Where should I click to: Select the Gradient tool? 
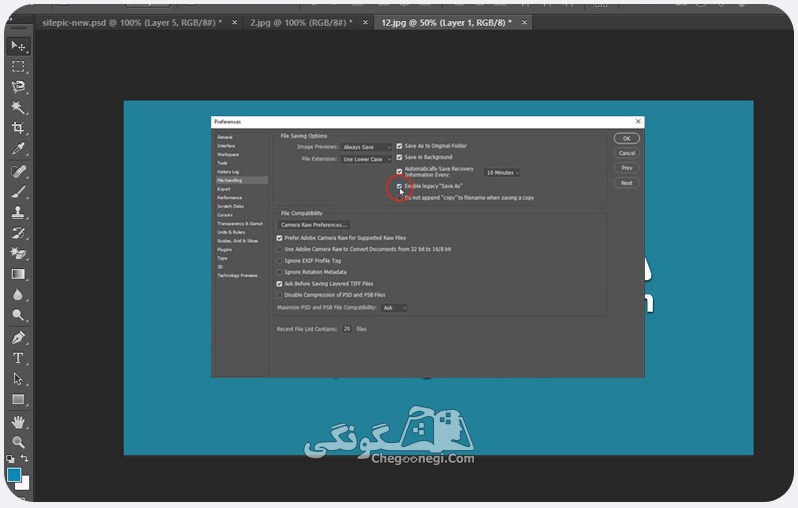click(18, 274)
